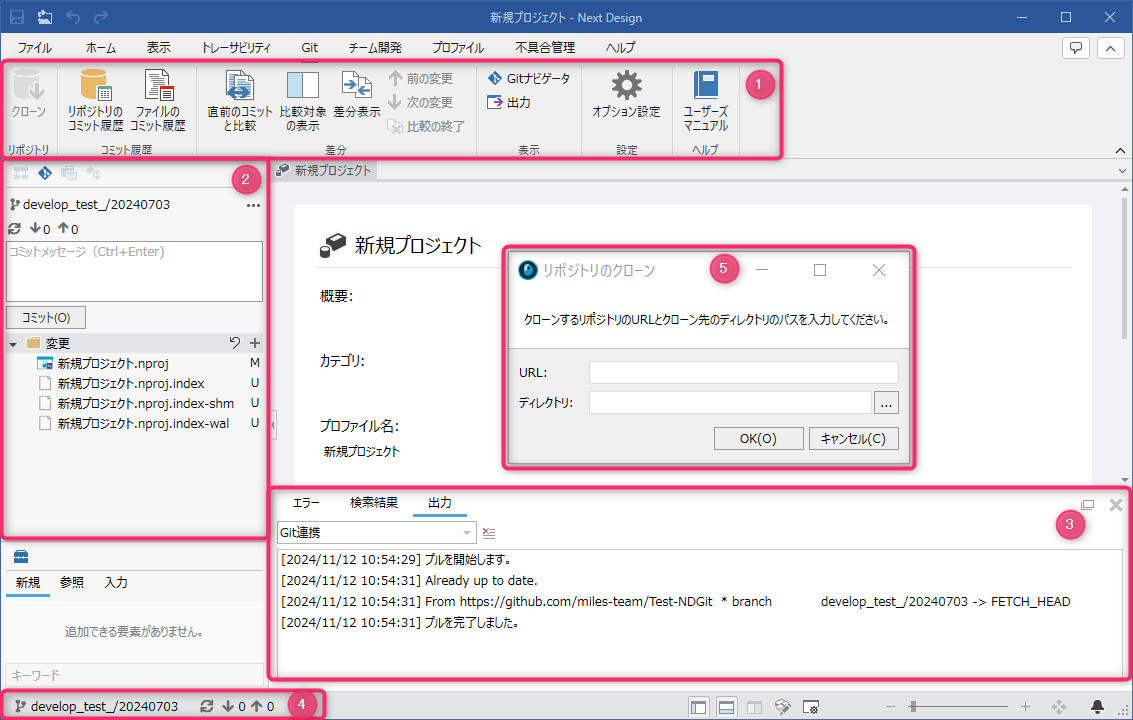Click the ディレクトリ input field

coord(730,403)
